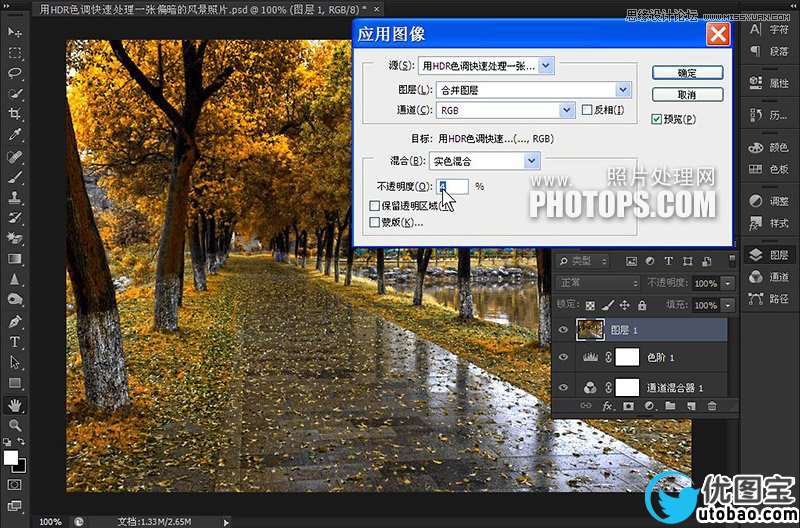Check the 蒙版 (Mask) checkbox

374,222
